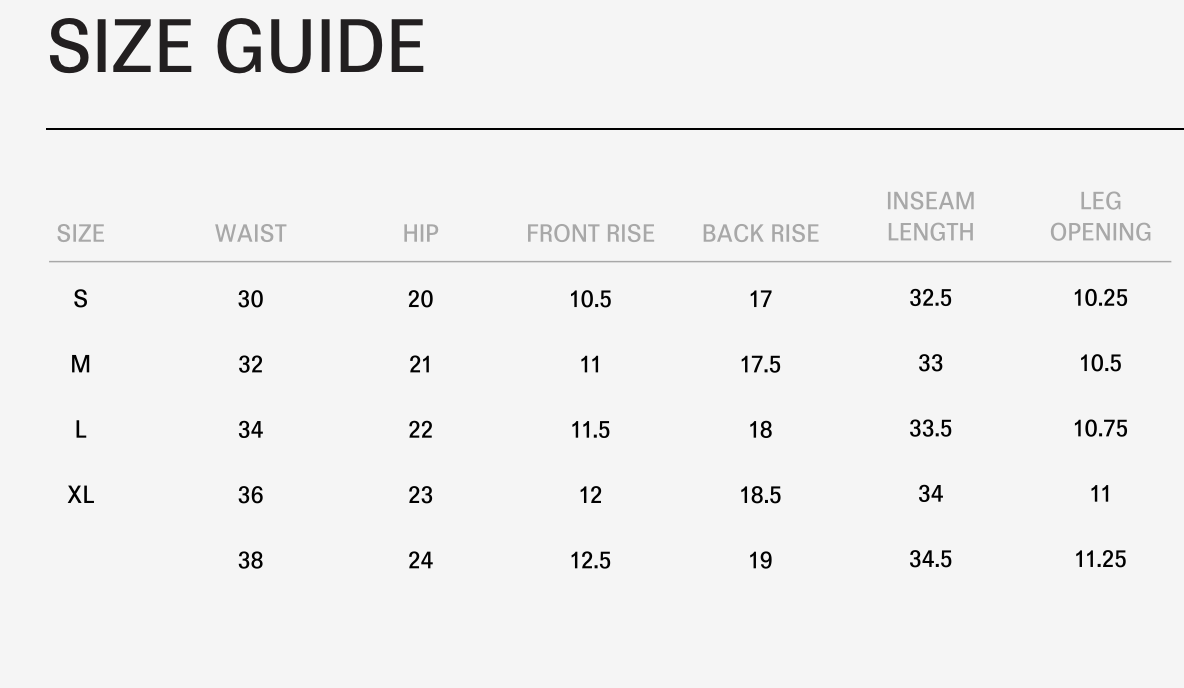Click leg opening value 10.25

tap(1100, 298)
